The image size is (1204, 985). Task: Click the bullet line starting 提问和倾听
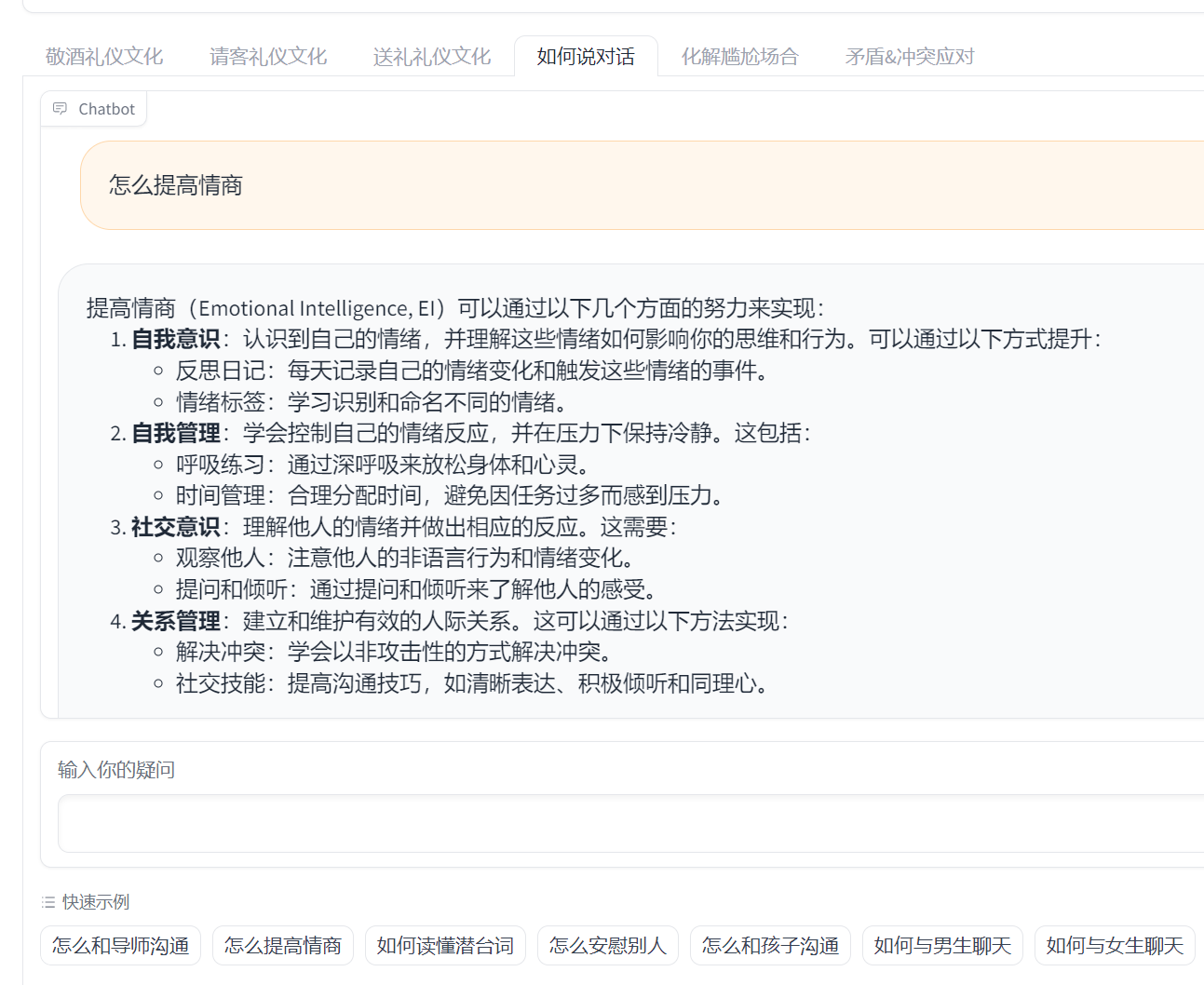pos(417,589)
